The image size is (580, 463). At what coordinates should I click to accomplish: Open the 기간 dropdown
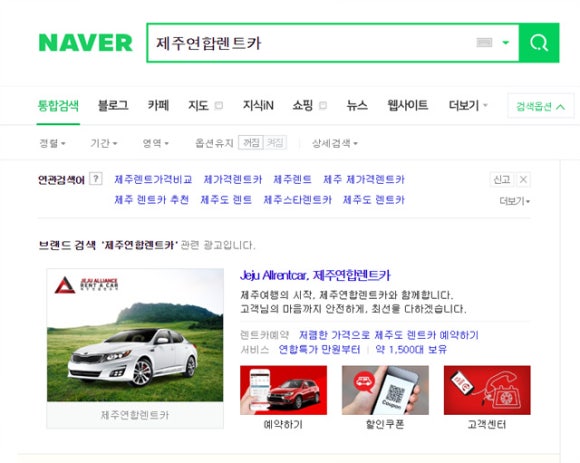click(x=104, y=143)
